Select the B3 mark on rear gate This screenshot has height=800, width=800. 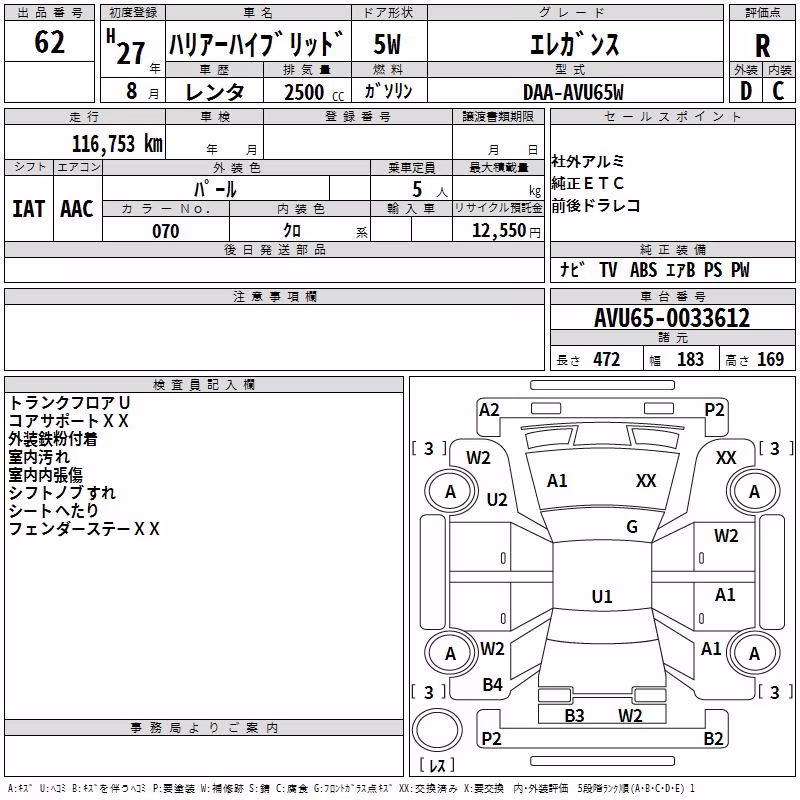(x=574, y=716)
